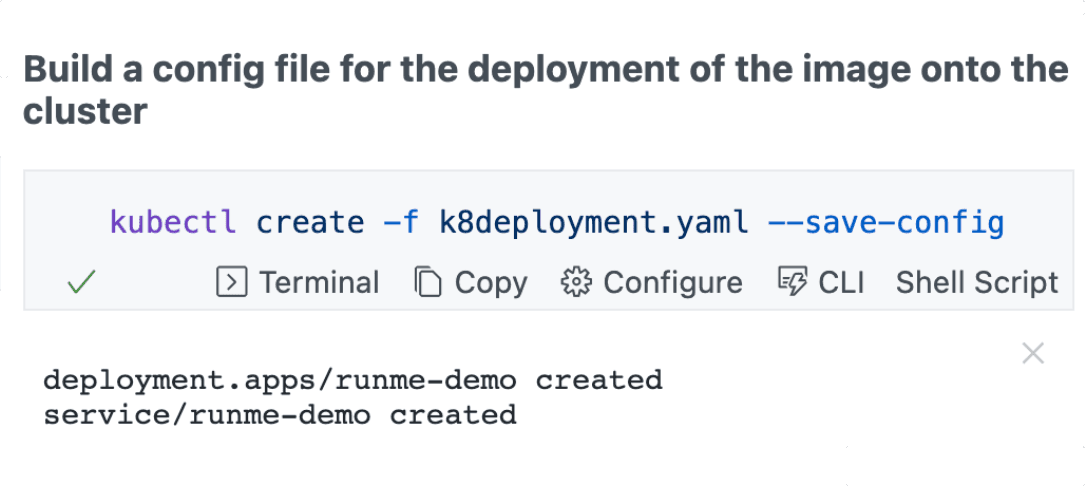Click the green success checkmark icon

point(81,283)
